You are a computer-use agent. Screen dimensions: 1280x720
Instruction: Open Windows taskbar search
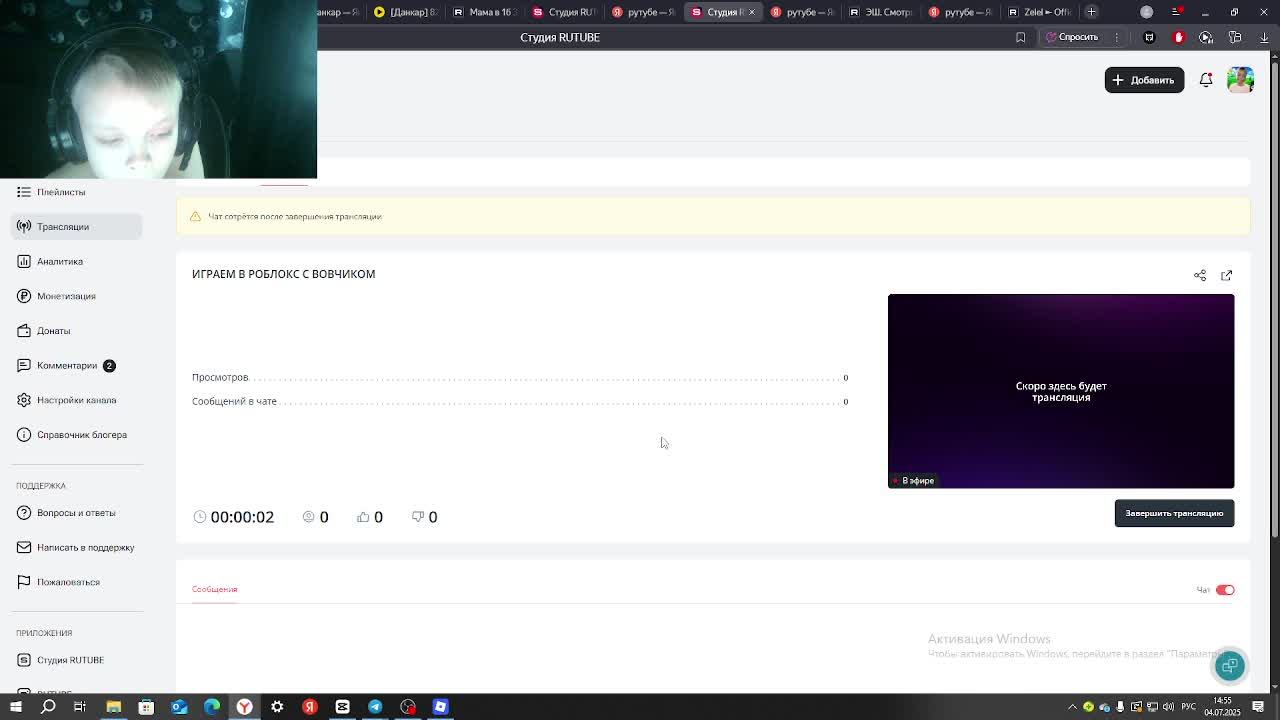(48, 707)
